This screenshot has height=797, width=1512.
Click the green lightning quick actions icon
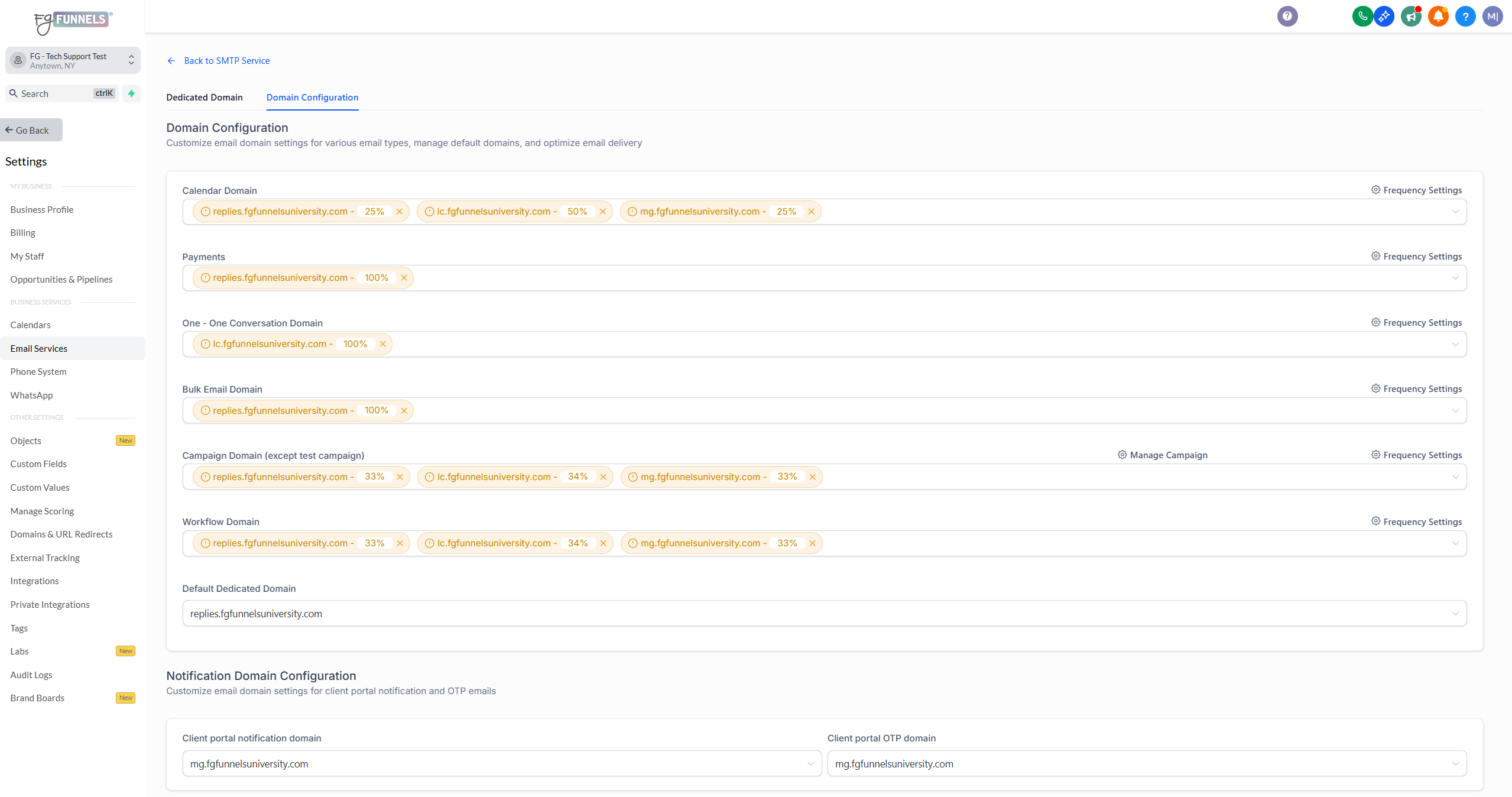[x=131, y=93]
